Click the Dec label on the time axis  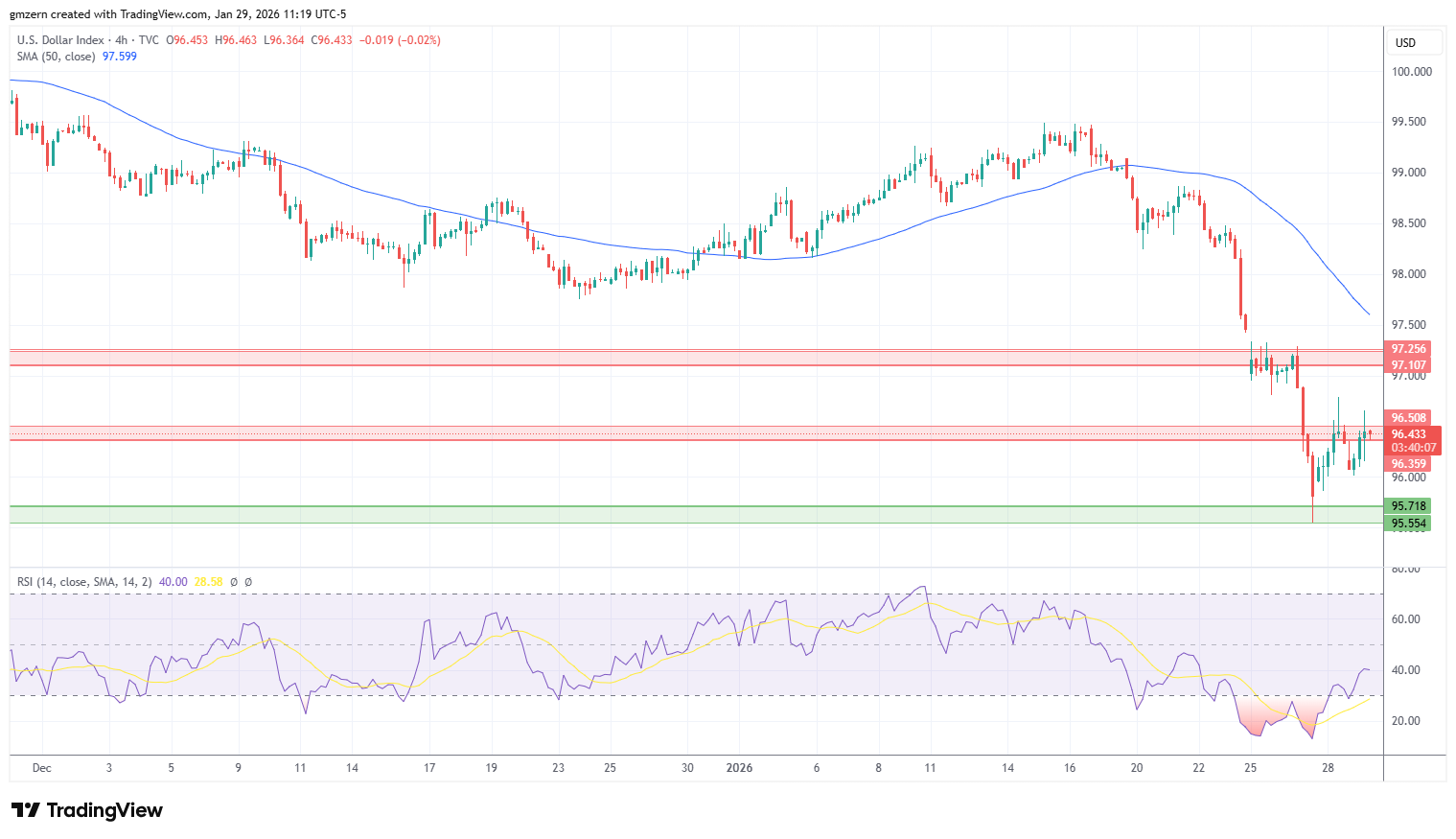[x=41, y=768]
